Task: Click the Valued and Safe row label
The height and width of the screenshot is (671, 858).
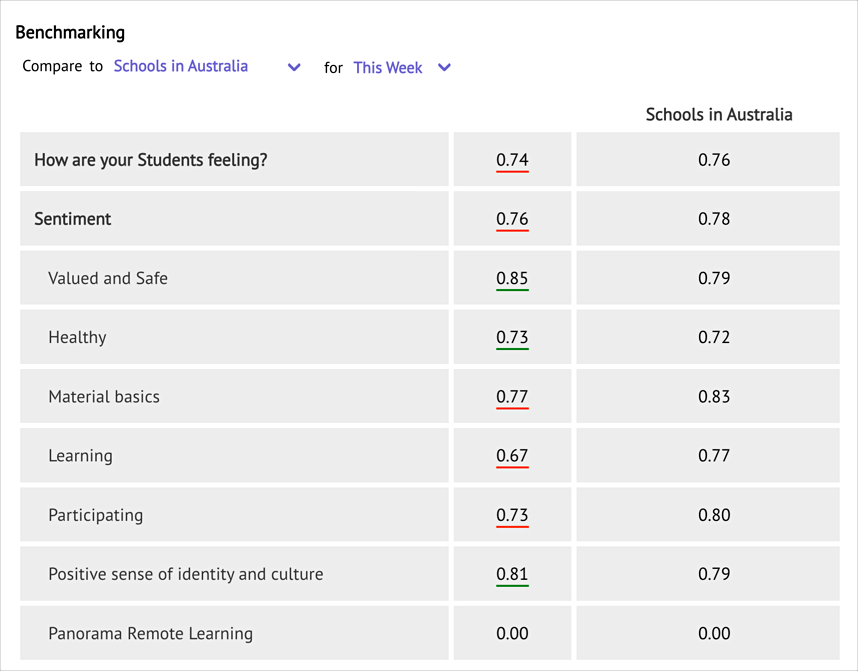Action: 108,278
